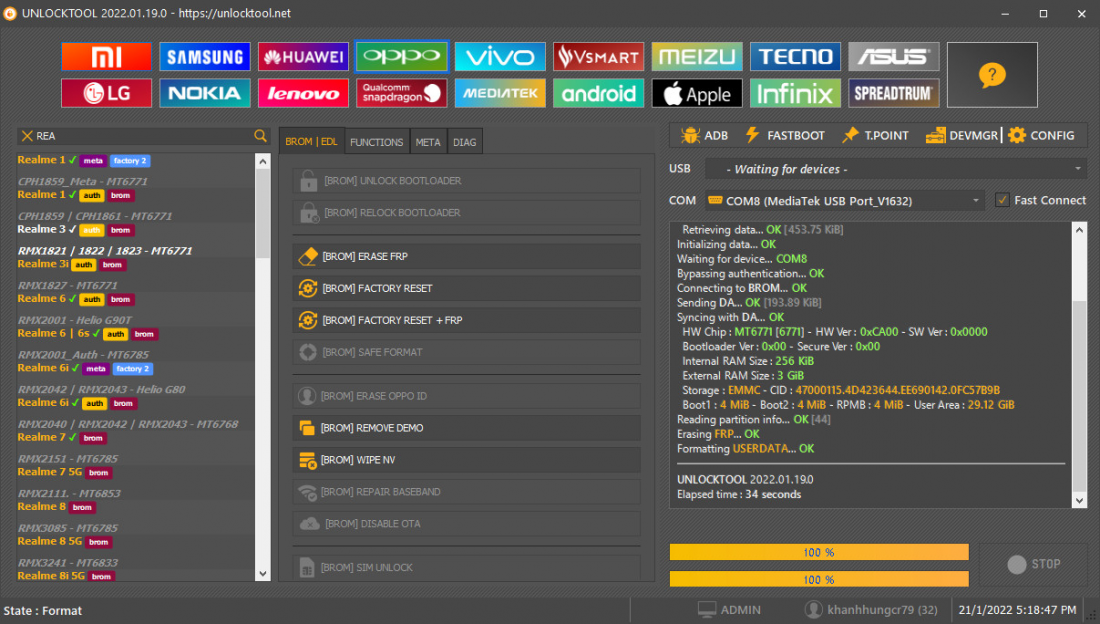The image size is (1100, 624).
Task: Run [BROM] FACTORY RESET
Action: [467, 288]
